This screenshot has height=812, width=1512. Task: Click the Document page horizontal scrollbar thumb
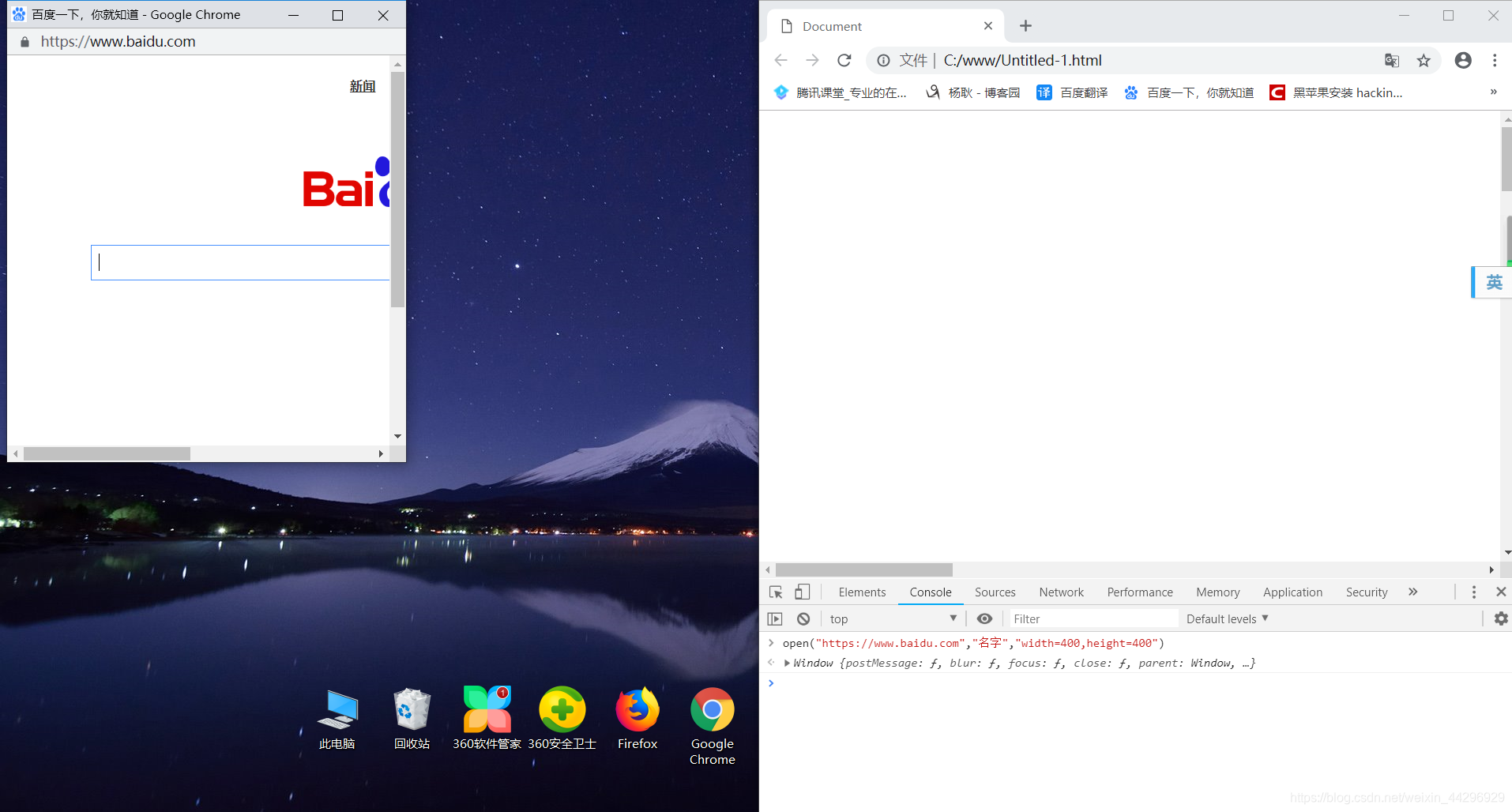click(864, 570)
